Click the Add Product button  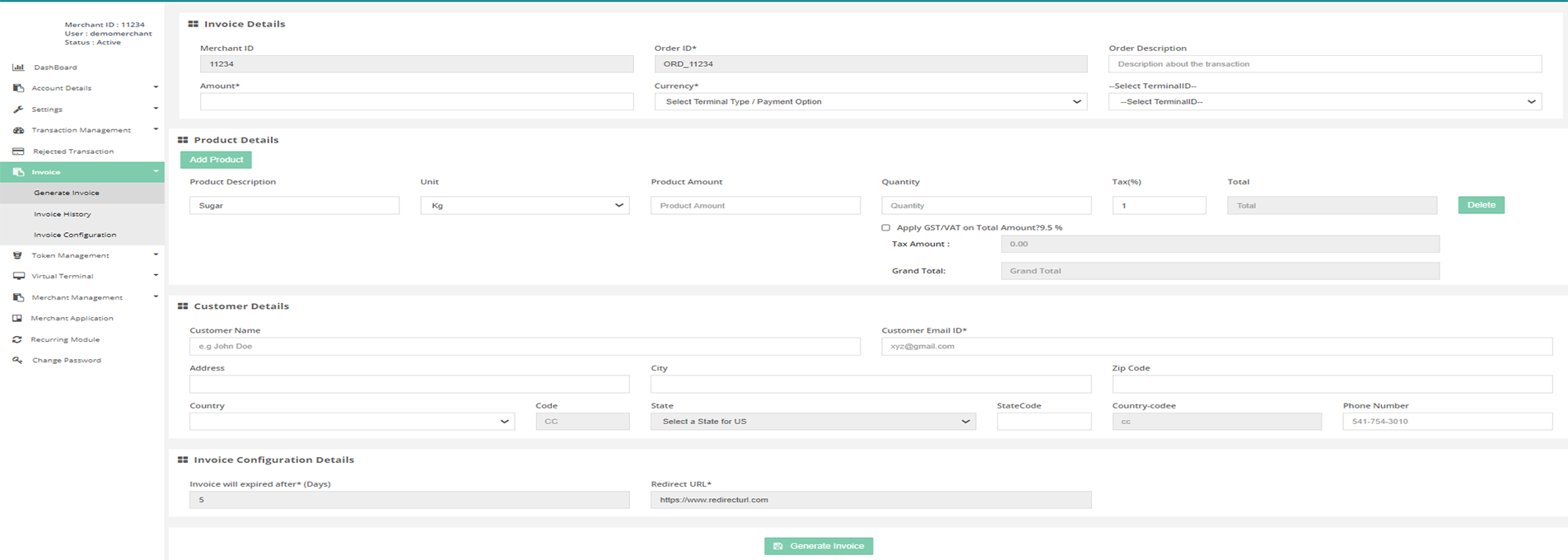[x=216, y=160]
